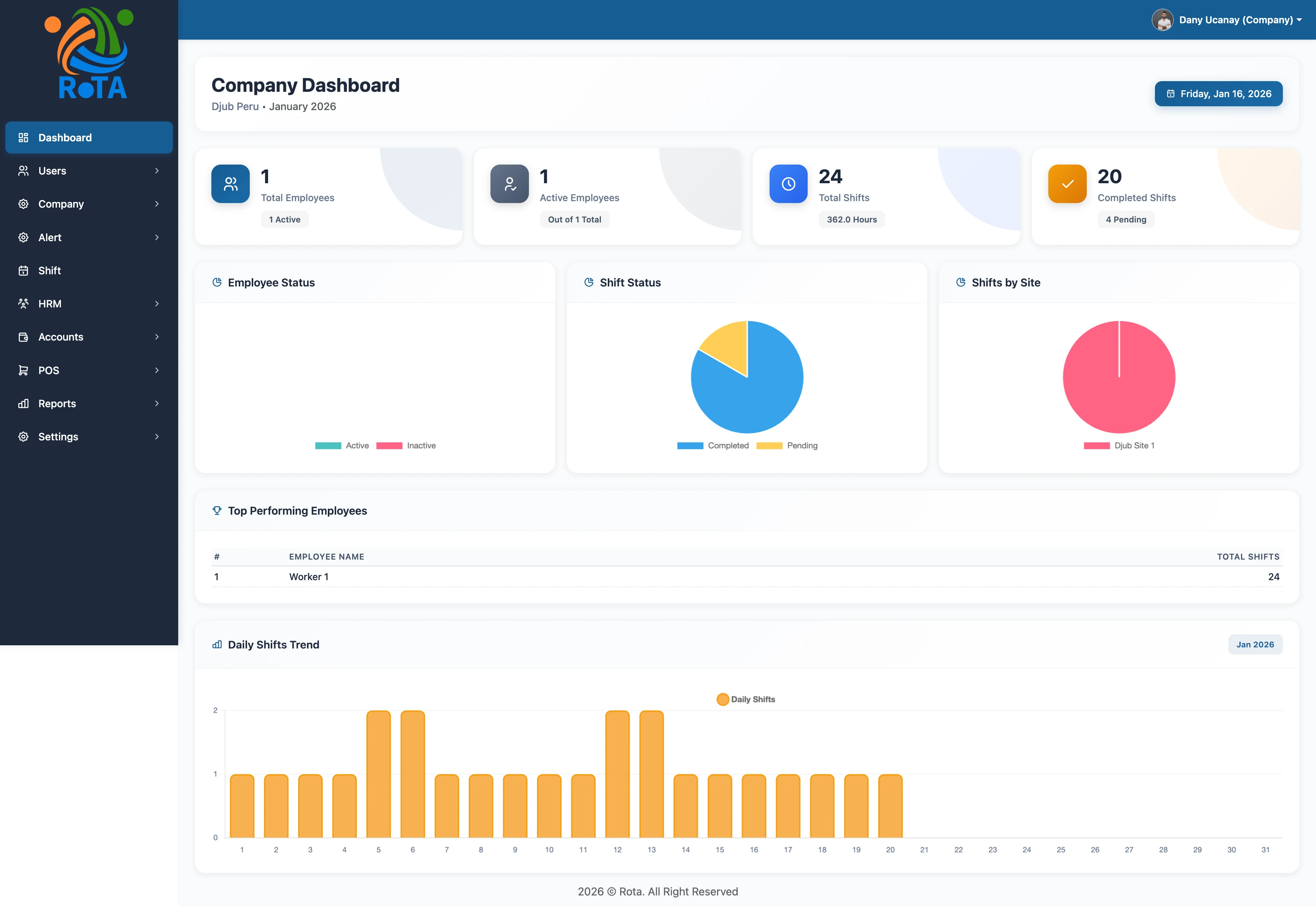
Task: Click the Completed Shifts checkmark icon
Action: [x=1067, y=184]
